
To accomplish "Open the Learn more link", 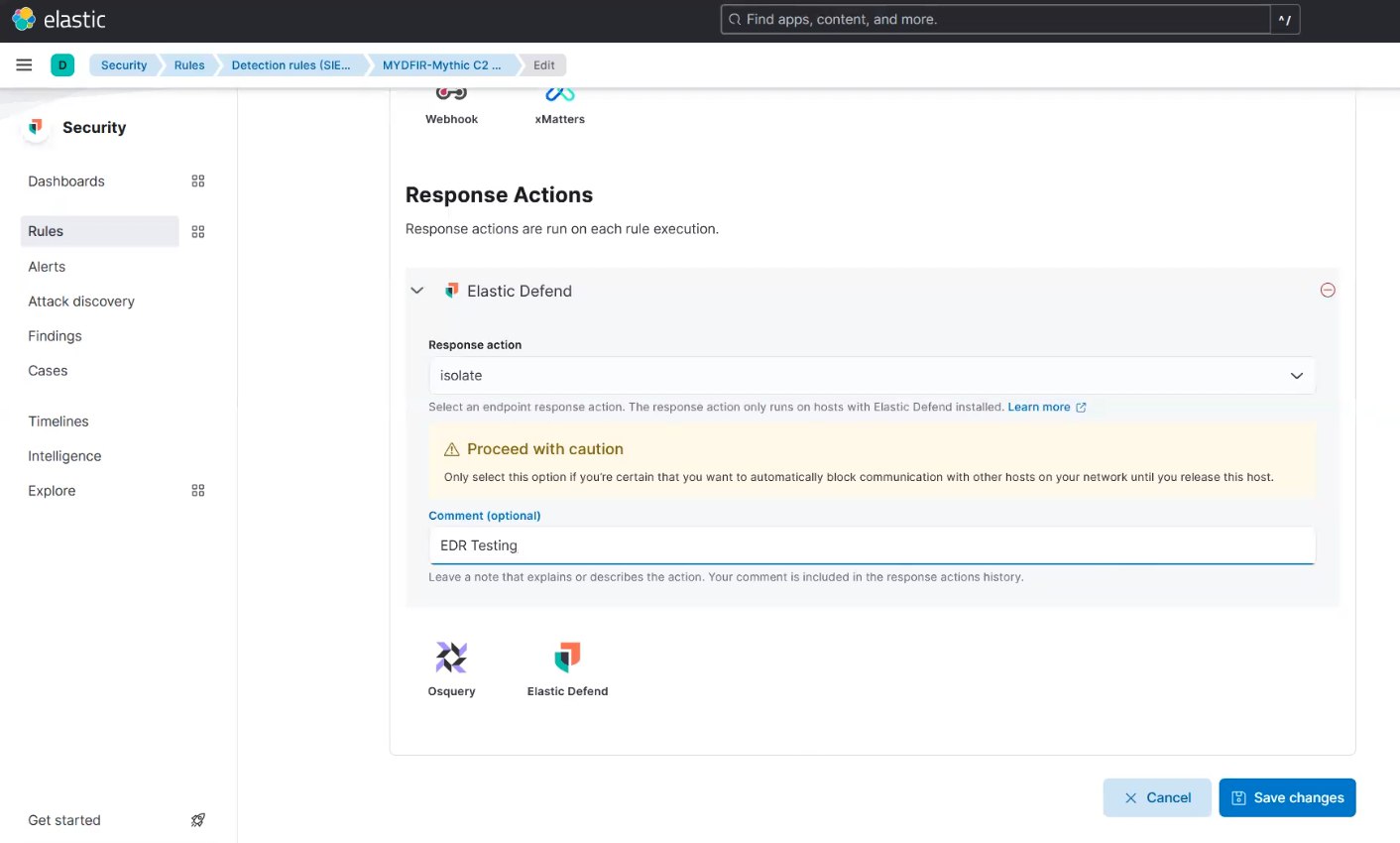I will point(1039,406).
